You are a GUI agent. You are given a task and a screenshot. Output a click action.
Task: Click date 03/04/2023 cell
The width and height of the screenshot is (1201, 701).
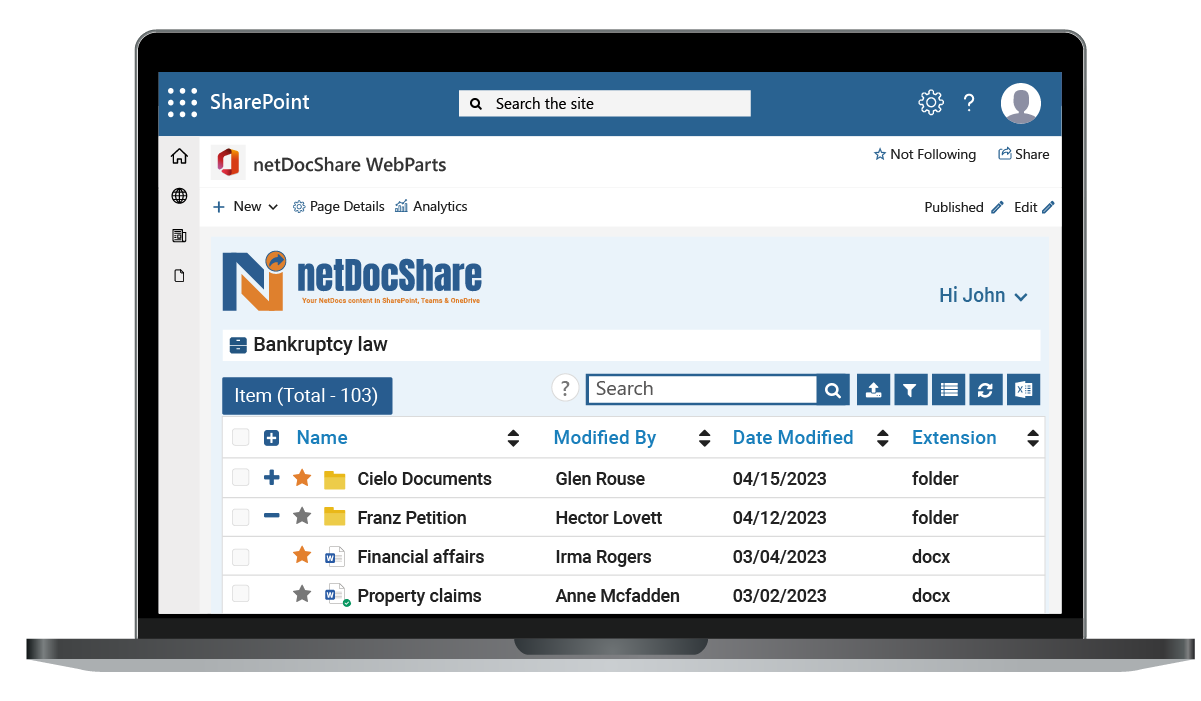[780, 557]
